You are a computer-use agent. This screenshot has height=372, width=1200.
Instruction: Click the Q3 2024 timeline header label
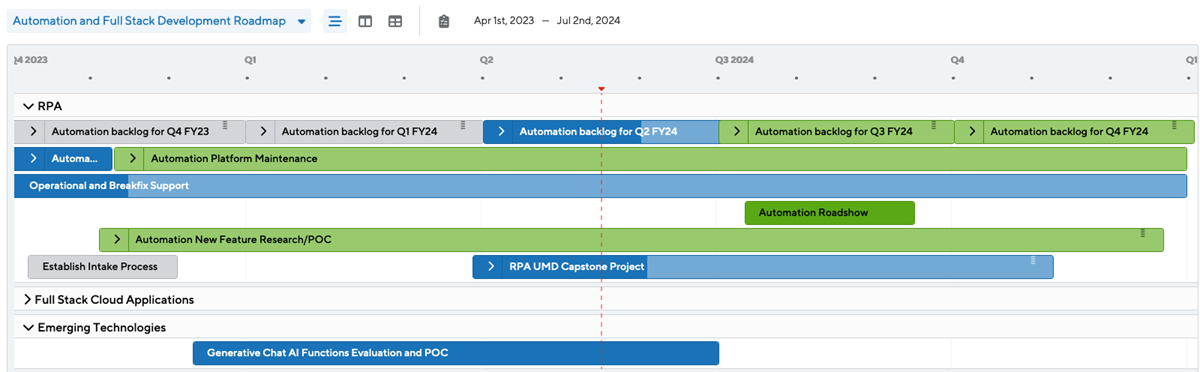(x=734, y=60)
